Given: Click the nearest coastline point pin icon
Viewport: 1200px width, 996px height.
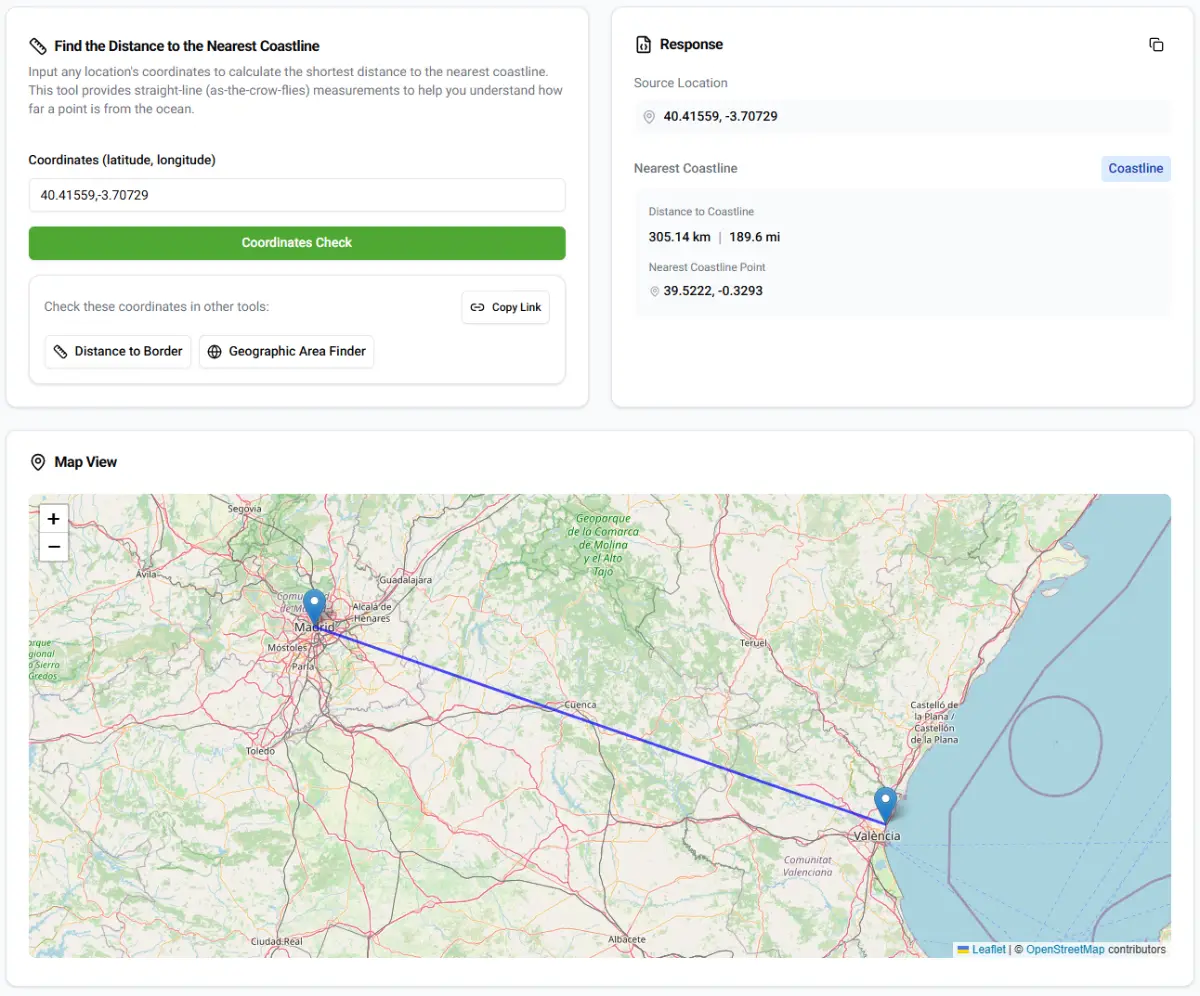Looking at the screenshot, I should [654, 292].
